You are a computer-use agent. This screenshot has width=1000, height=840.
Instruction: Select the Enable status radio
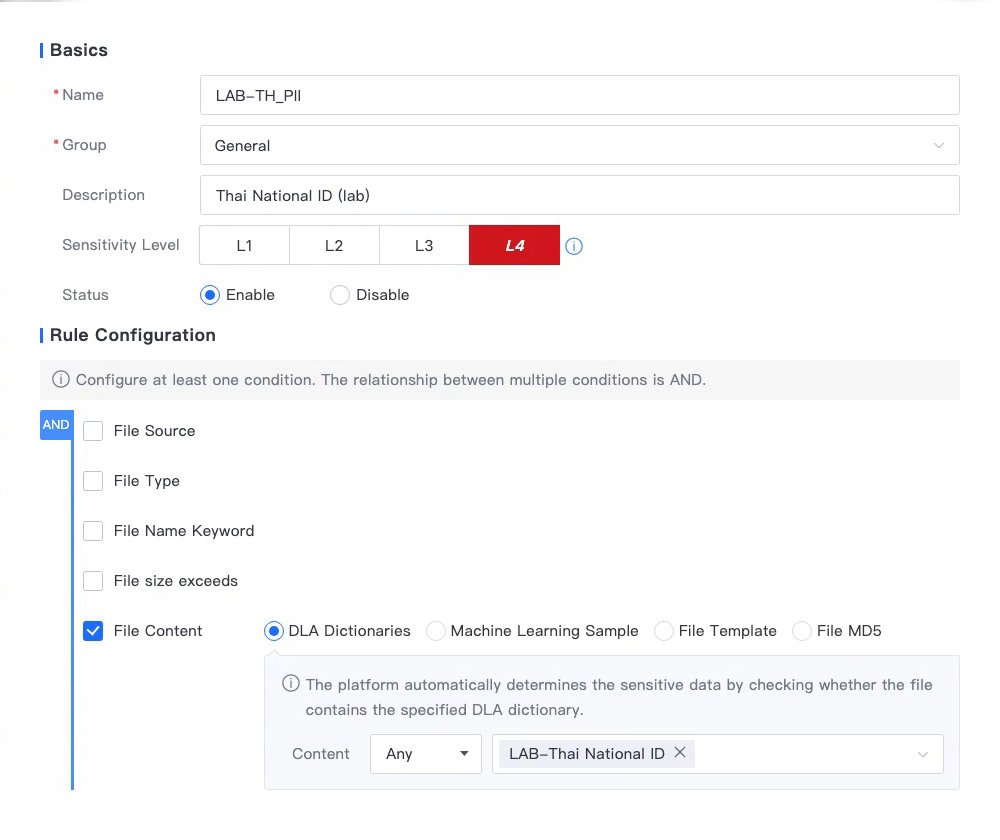pyautogui.click(x=210, y=295)
